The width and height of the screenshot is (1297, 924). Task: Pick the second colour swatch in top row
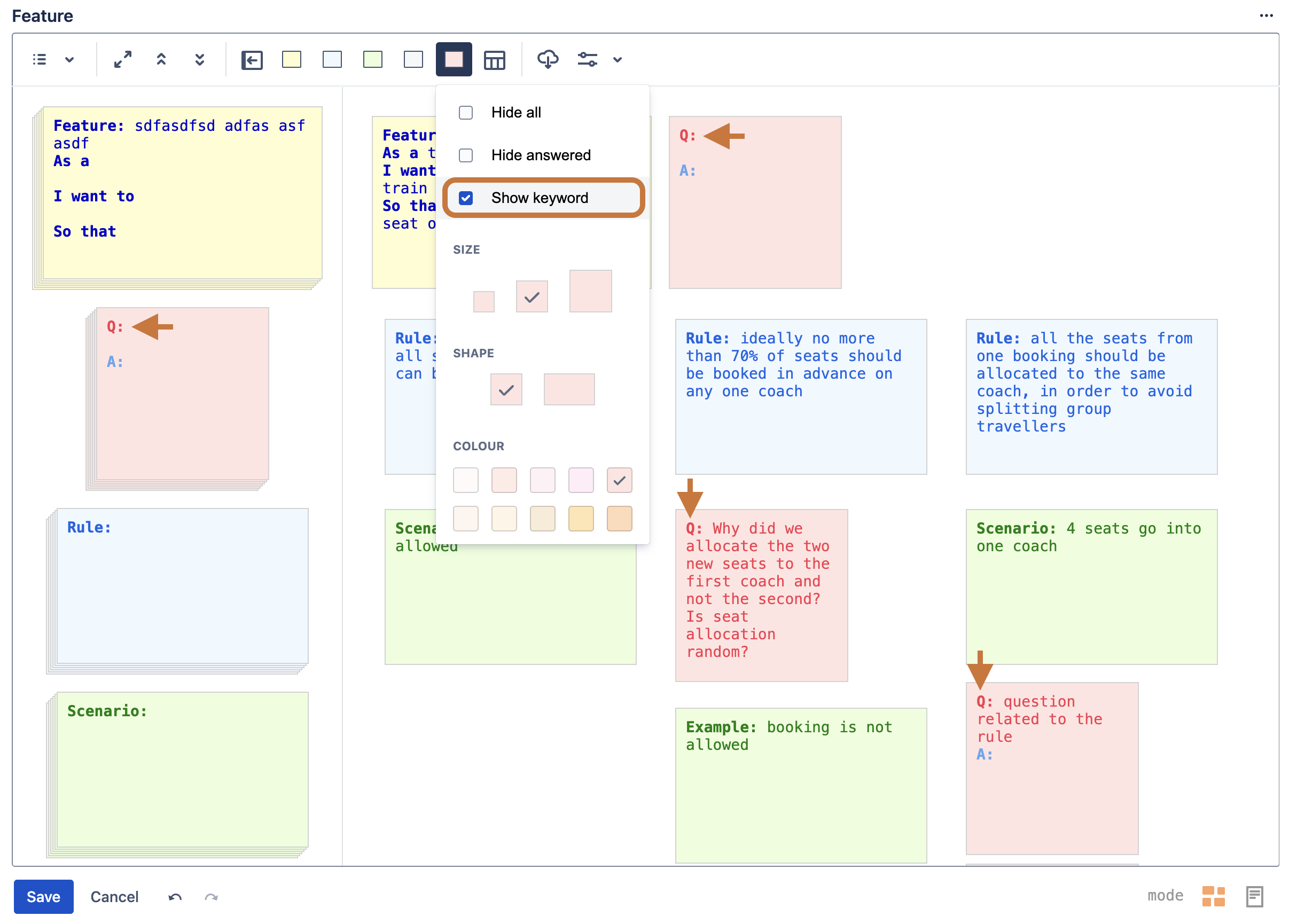click(504, 481)
